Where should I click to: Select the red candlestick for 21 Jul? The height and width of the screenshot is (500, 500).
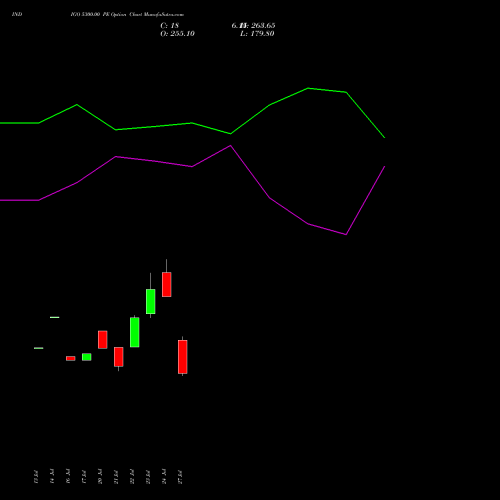click(119, 357)
